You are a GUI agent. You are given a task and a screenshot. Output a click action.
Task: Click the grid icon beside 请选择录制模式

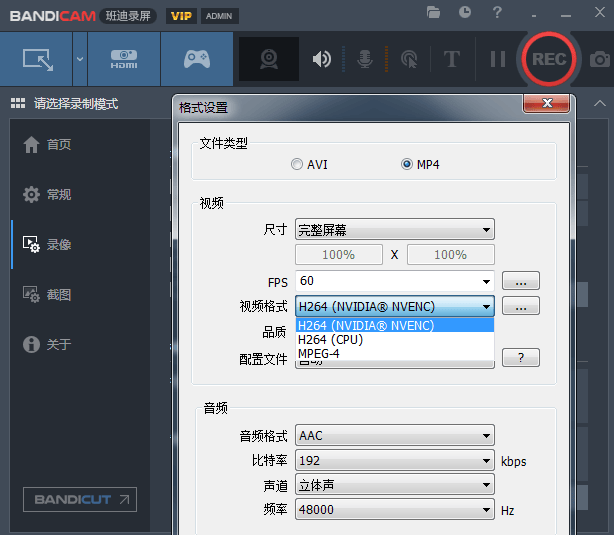(18, 103)
